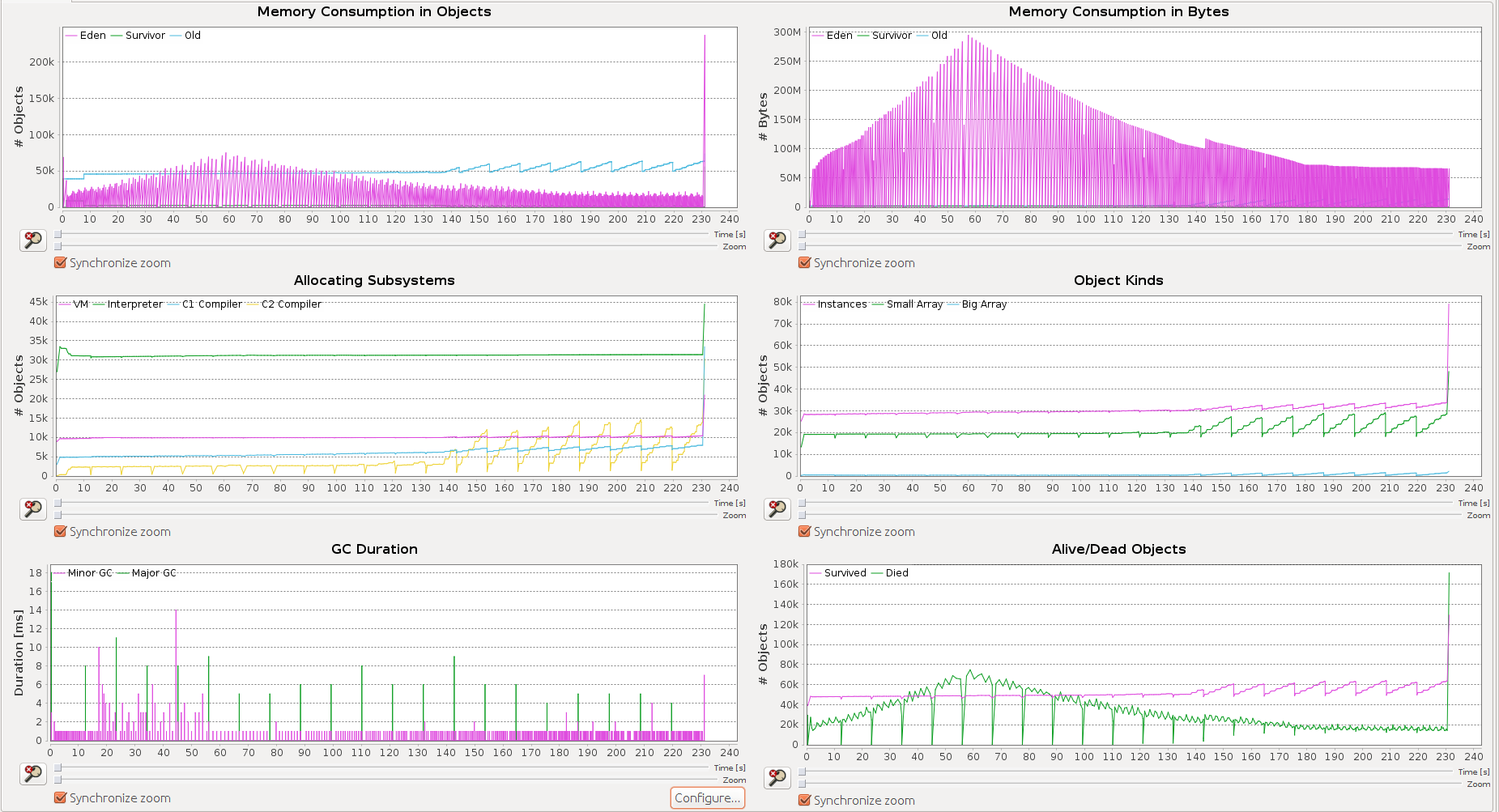Image resolution: width=1499 pixels, height=812 pixels.
Task: Click Zoom slider handle under Memory Consumption in Objects
Action: coord(57,246)
